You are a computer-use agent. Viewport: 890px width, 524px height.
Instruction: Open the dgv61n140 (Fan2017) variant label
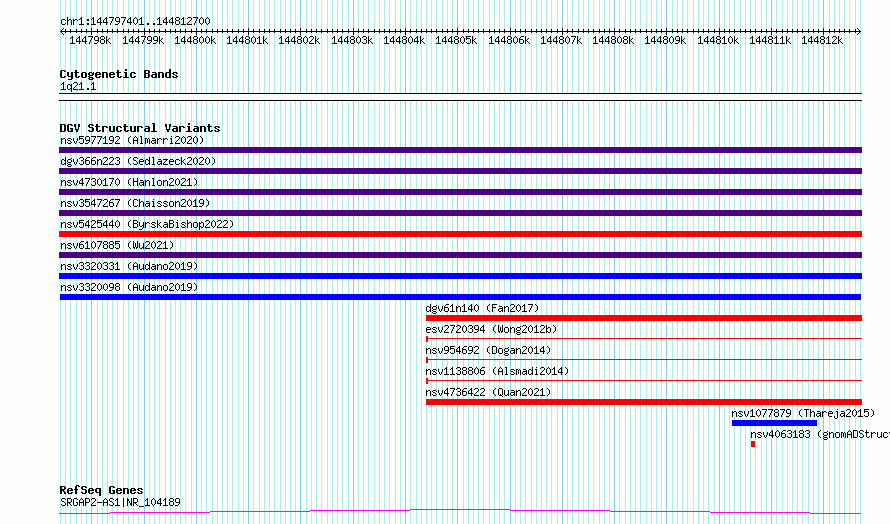(x=482, y=308)
